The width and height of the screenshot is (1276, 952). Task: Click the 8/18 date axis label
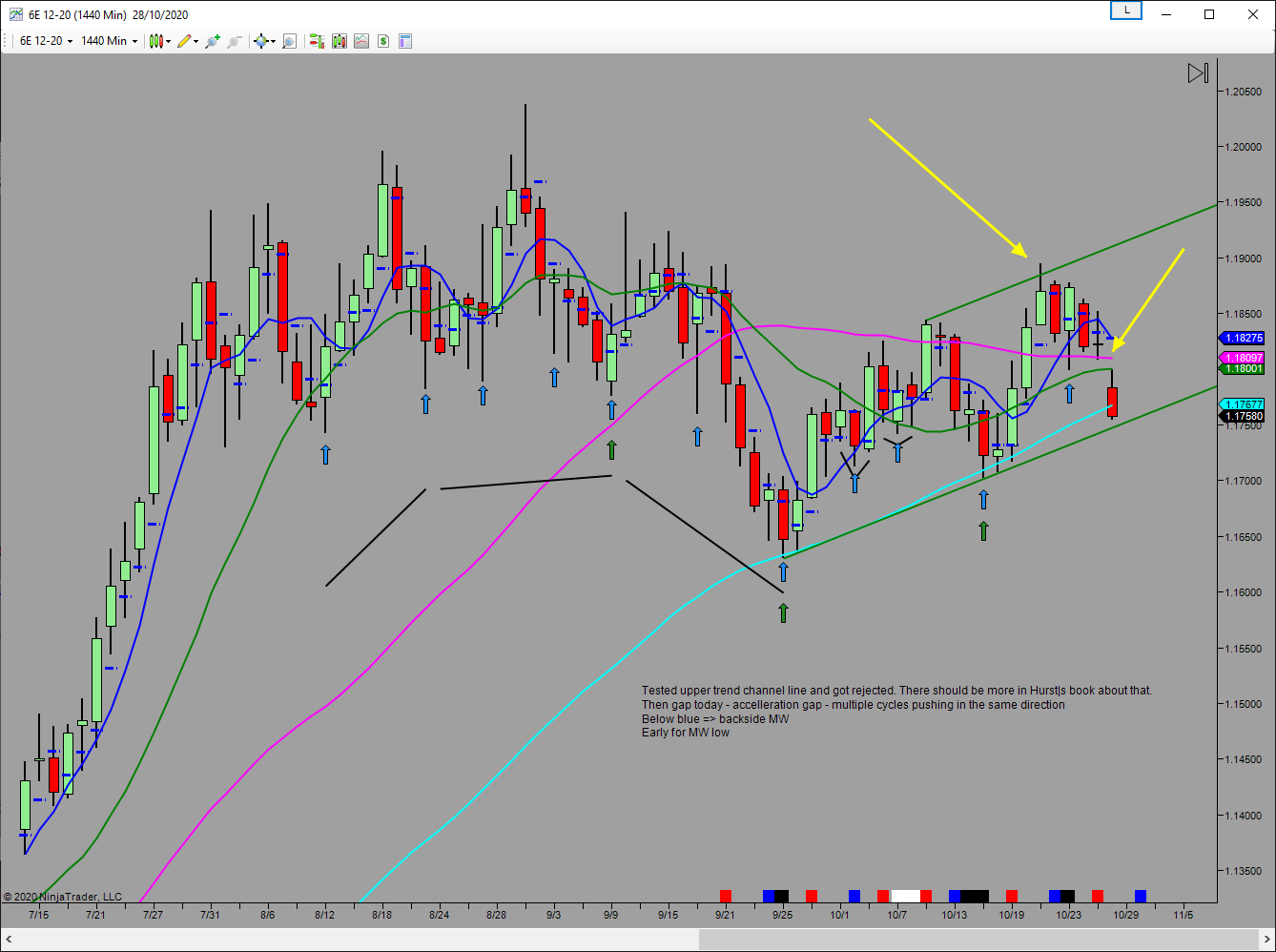(x=381, y=915)
